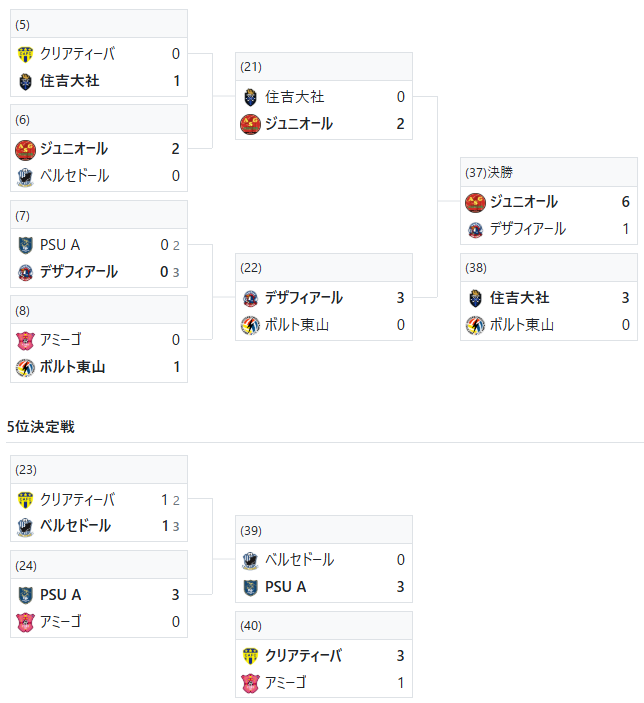Click ボルト東山 logo in match (22)
The width and height of the screenshot is (644, 703).
[x=250, y=325]
